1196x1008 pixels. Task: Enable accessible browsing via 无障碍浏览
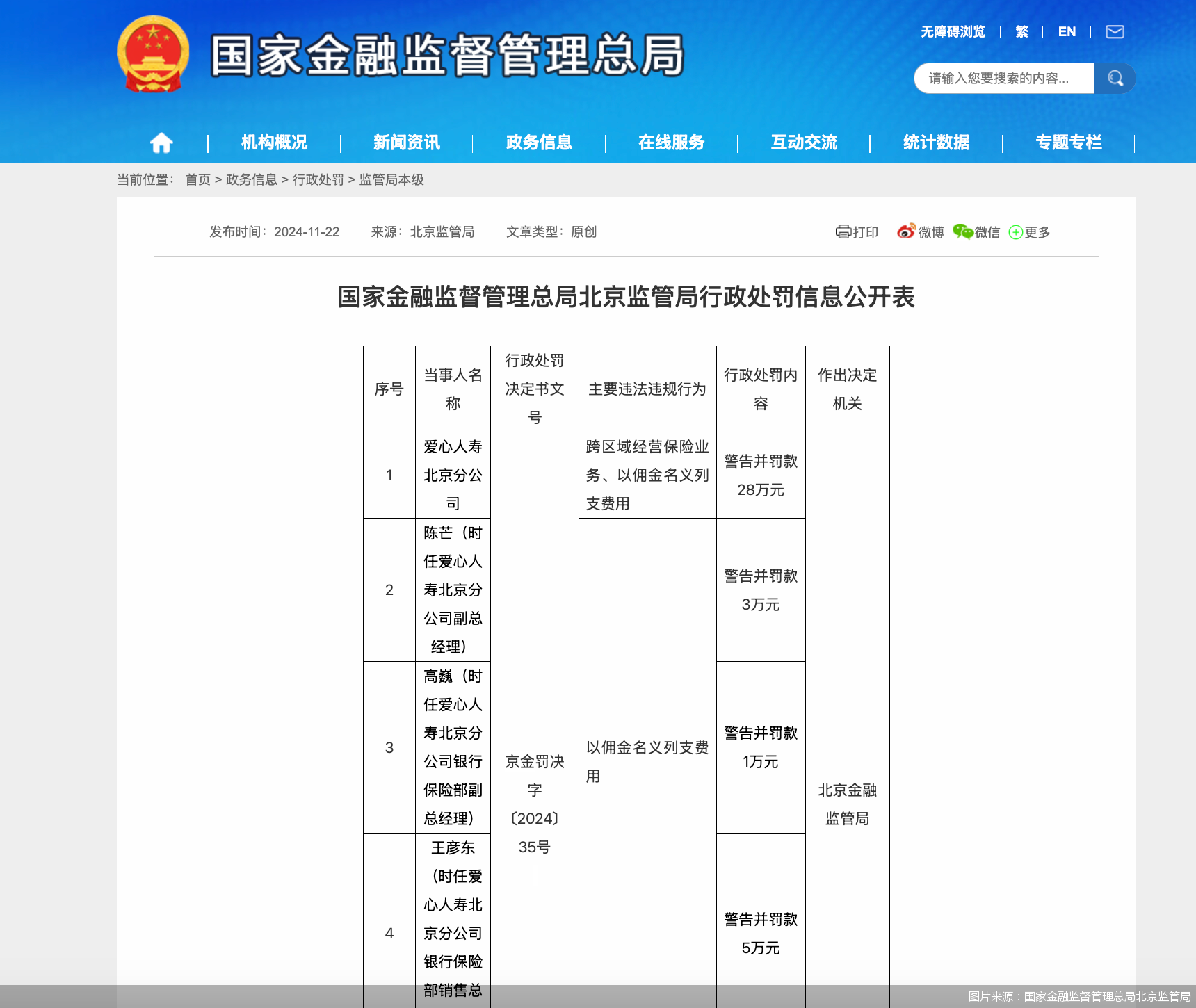[953, 32]
